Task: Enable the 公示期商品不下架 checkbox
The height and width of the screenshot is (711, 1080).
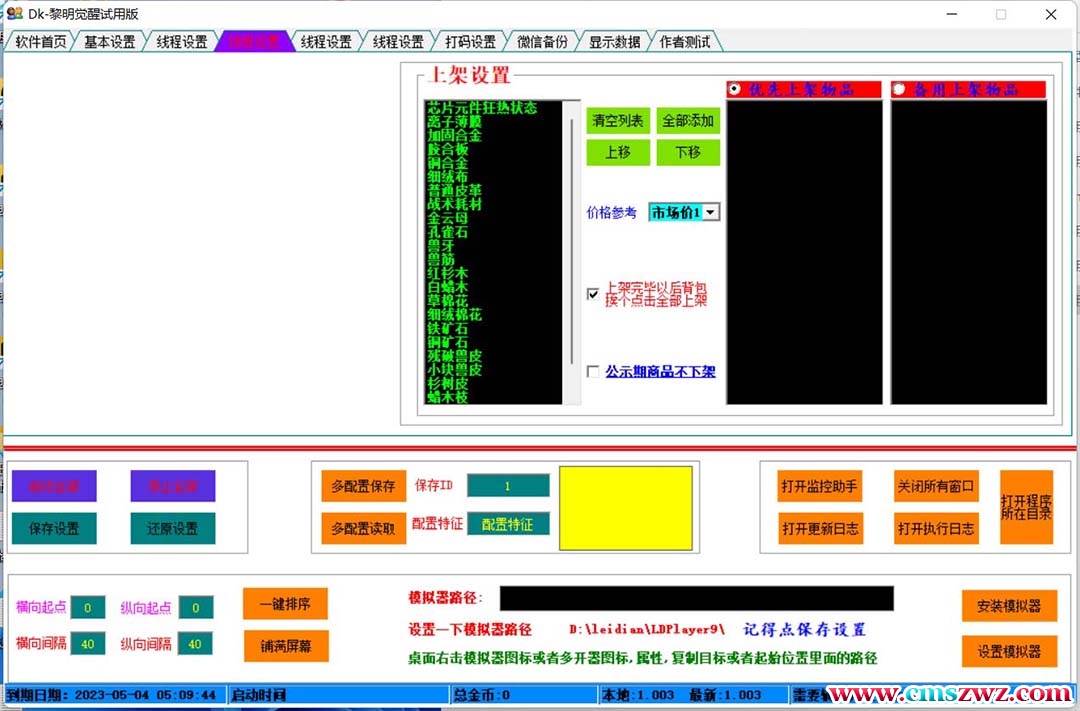Action: click(593, 372)
